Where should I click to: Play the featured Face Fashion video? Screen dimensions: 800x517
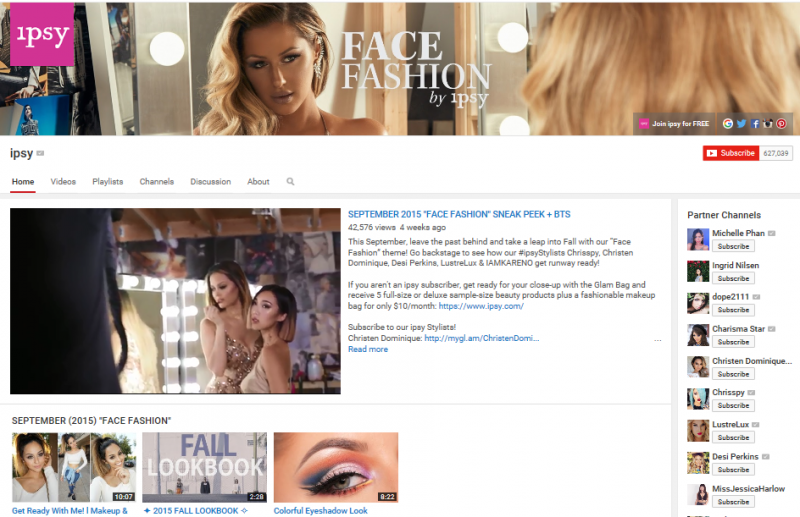pos(175,301)
